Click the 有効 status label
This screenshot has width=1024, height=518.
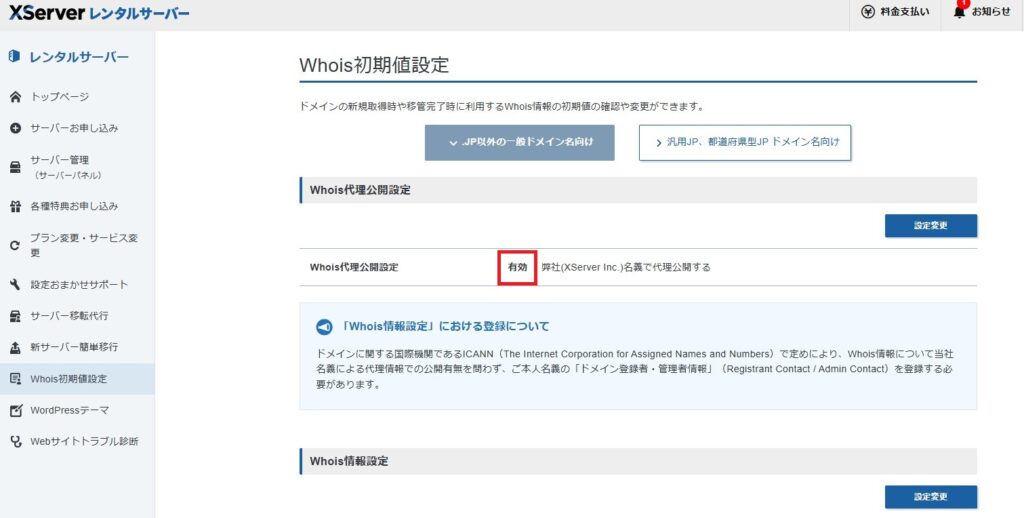click(517, 267)
